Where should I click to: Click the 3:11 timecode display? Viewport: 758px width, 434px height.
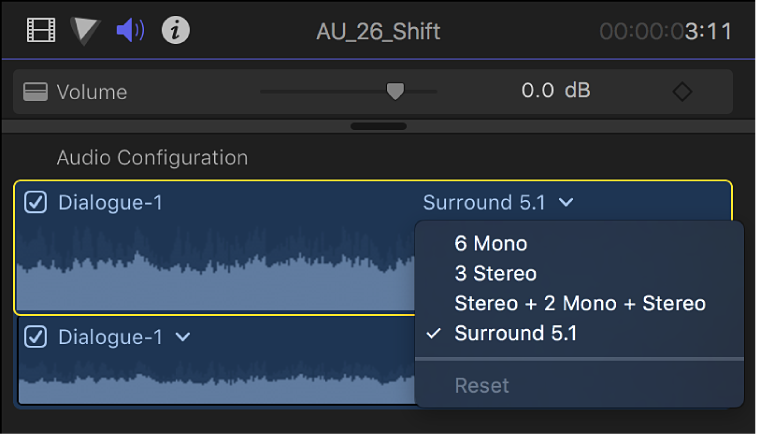(x=666, y=31)
